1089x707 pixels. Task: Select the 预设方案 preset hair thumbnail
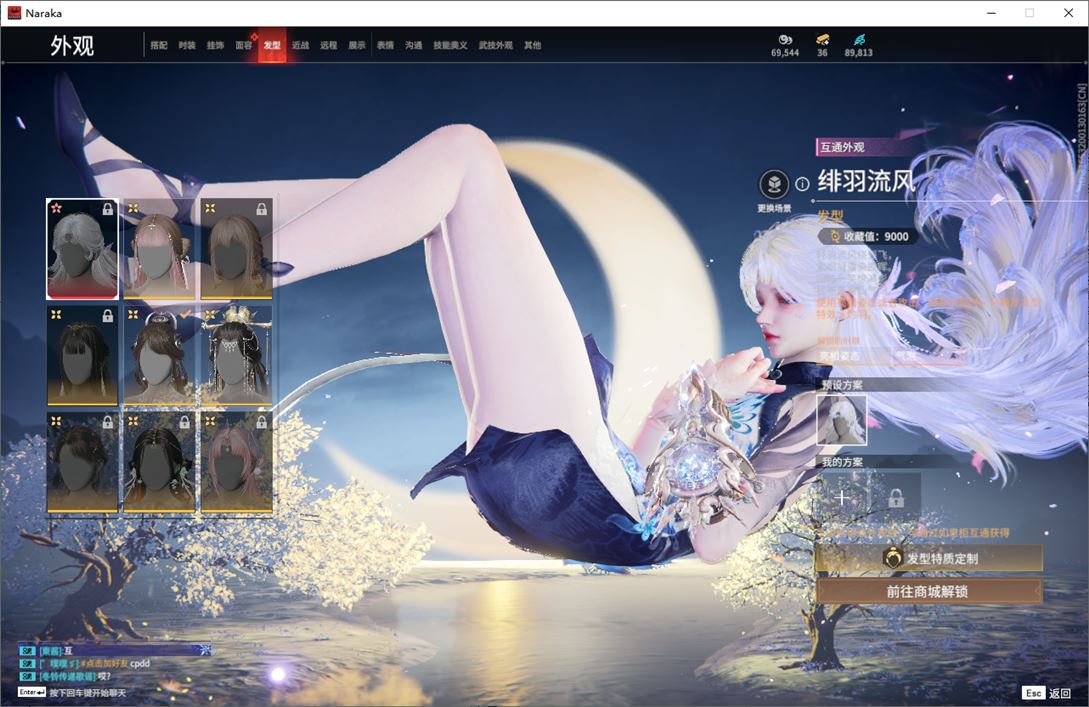pos(842,419)
